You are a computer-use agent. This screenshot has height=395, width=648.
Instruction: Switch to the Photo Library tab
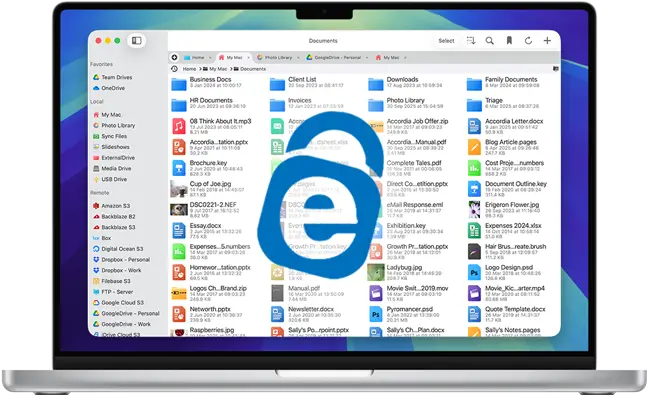click(278, 57)
